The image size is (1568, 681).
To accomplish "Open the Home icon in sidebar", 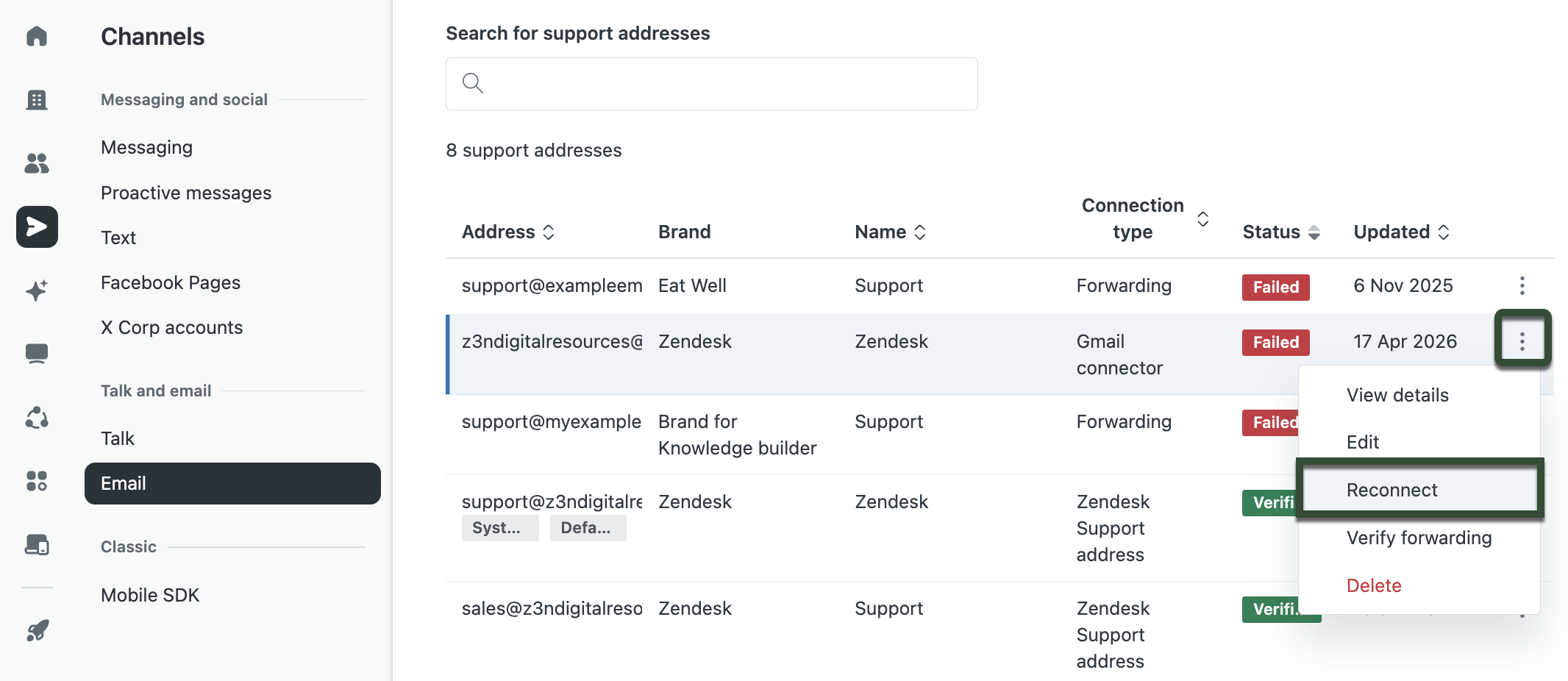I will pyautogui.click(x=37, y=36).
